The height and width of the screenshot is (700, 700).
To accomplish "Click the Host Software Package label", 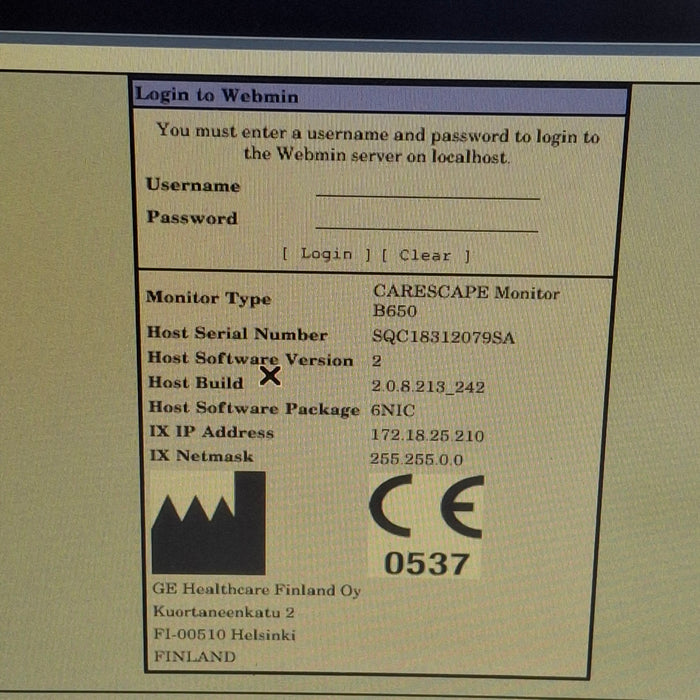I will [254, 408].
